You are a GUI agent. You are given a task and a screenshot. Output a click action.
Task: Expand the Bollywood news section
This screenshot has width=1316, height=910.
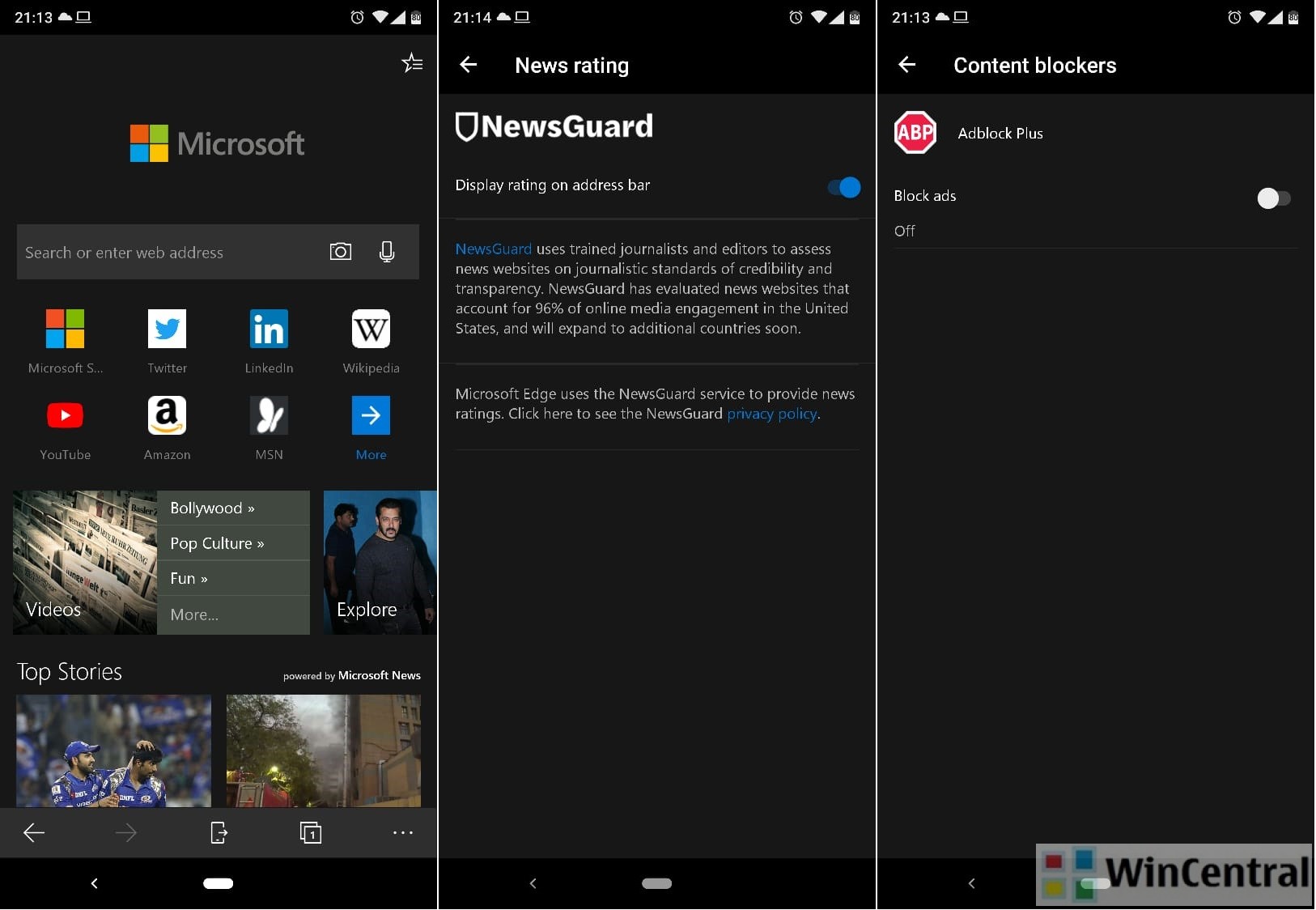click(212, 508)
